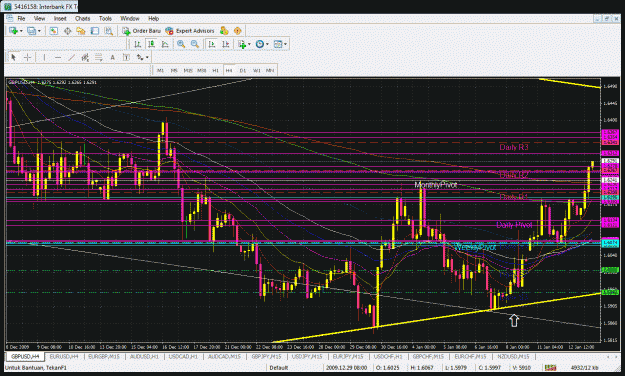Viewport: 625px width, 376px height.
Task: Click the 'Daily R3' chart label
Action: coord(513,147)
